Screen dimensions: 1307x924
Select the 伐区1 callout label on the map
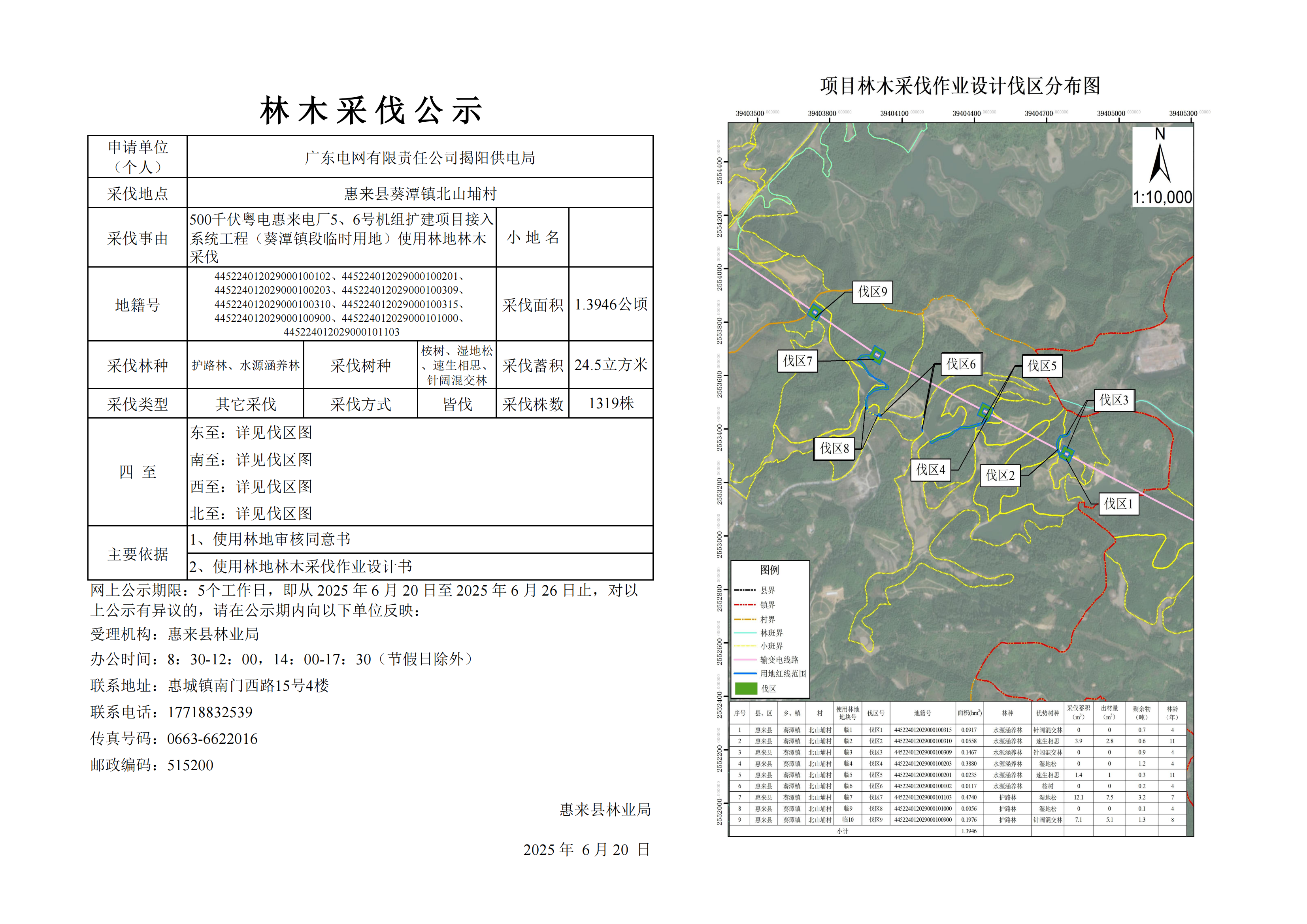pyautogui.click(x=1118, y=504)
